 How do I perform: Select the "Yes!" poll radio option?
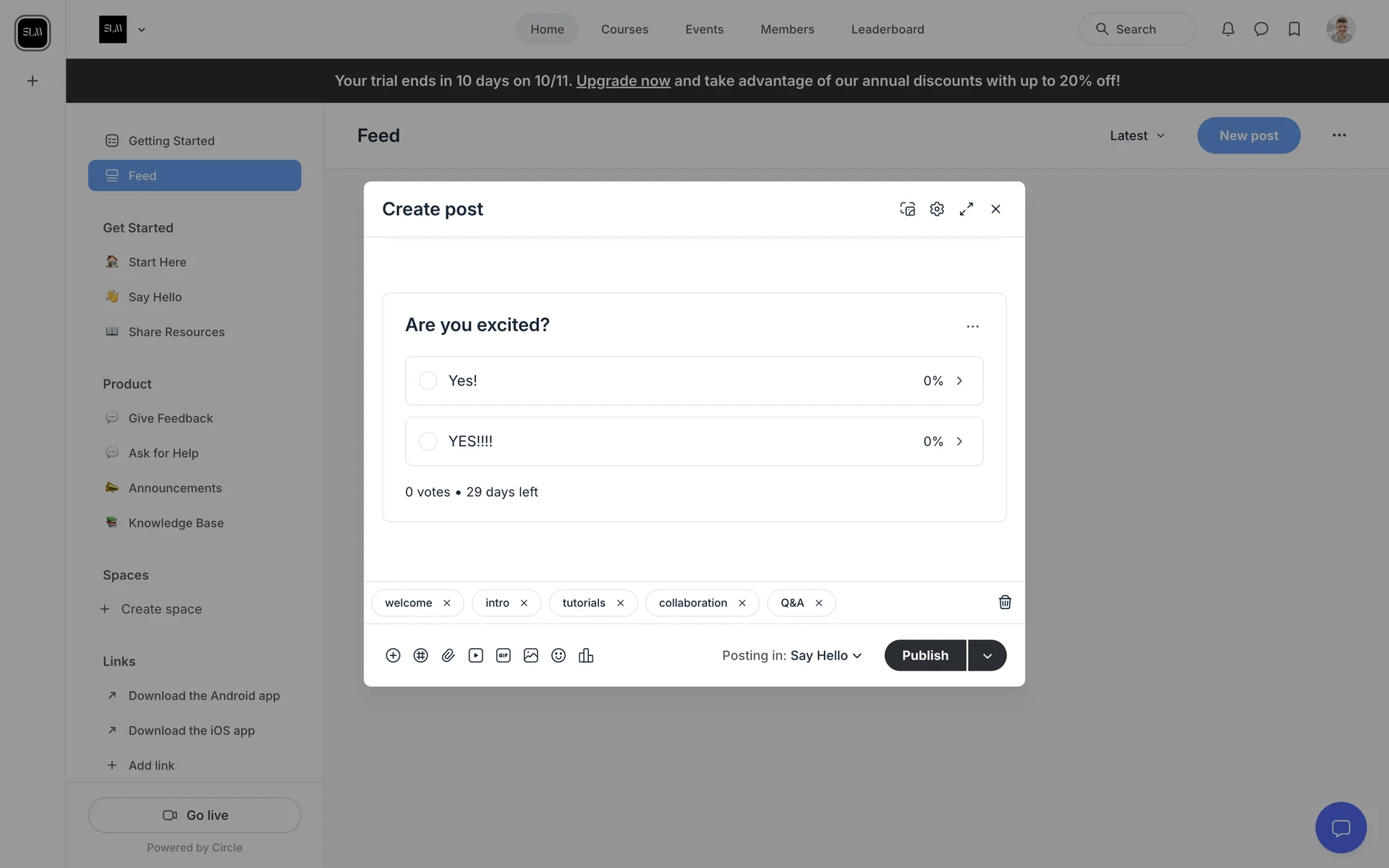click(428, 380)
